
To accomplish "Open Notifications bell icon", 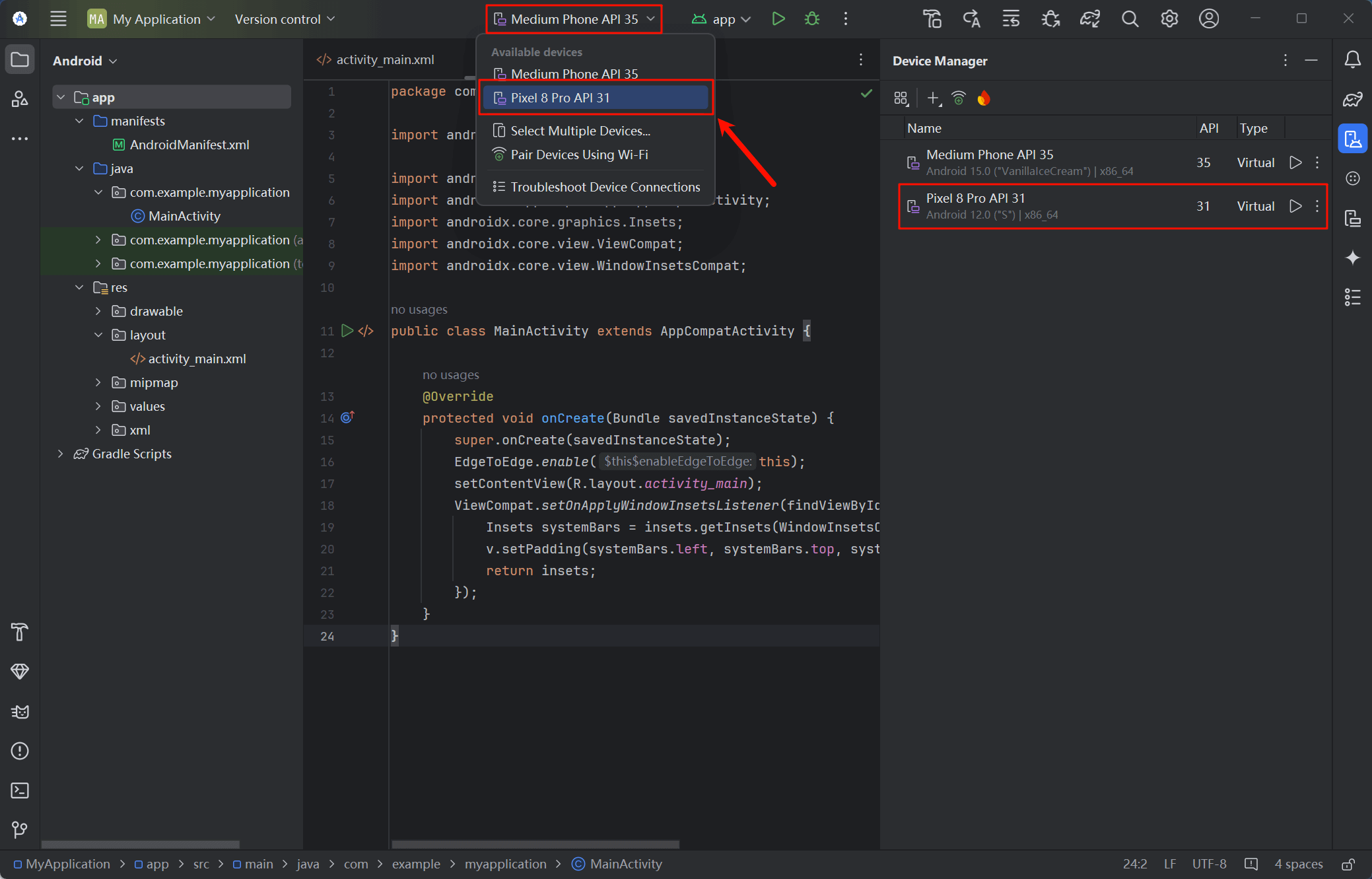I will (1352, 60).
